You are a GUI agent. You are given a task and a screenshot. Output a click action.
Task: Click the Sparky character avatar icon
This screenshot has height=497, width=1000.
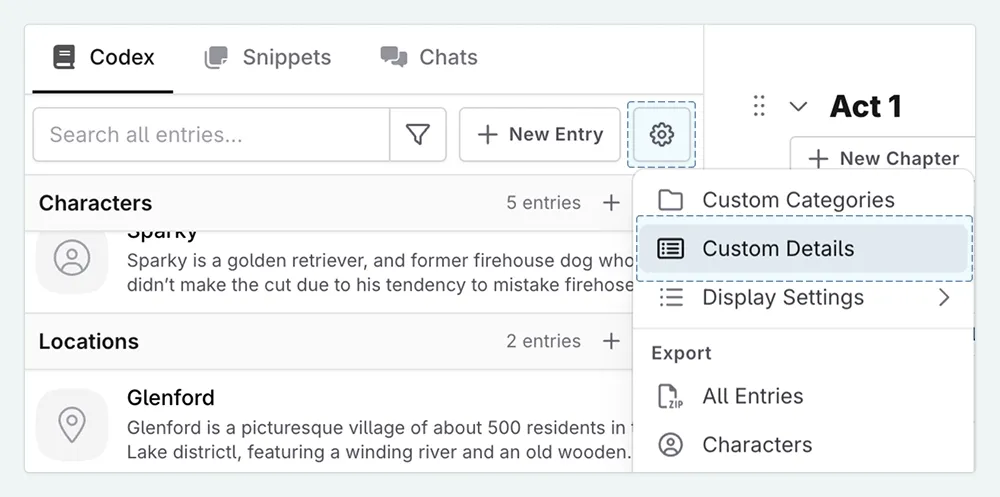[x=72, y=259]
